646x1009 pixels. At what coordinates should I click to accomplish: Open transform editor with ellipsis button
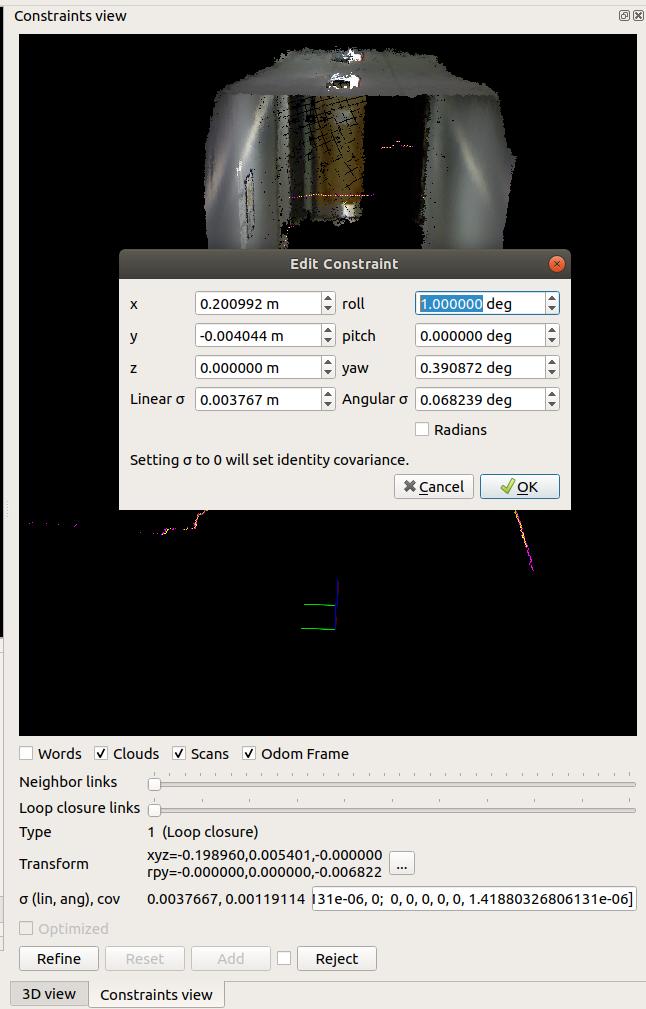[401, 864]
